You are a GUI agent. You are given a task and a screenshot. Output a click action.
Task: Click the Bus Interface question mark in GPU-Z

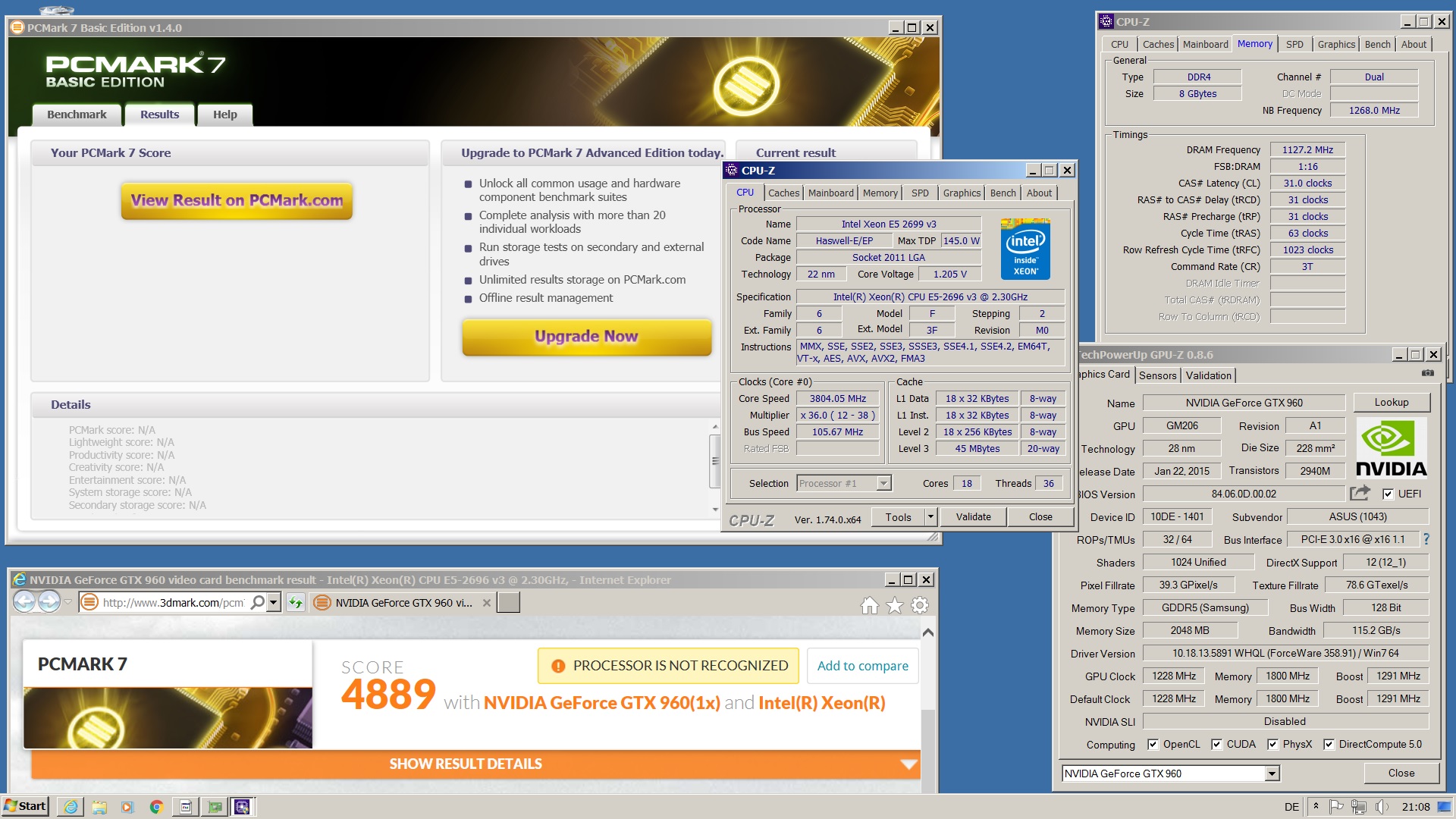pyautogui.click(x=1426, y=539)
